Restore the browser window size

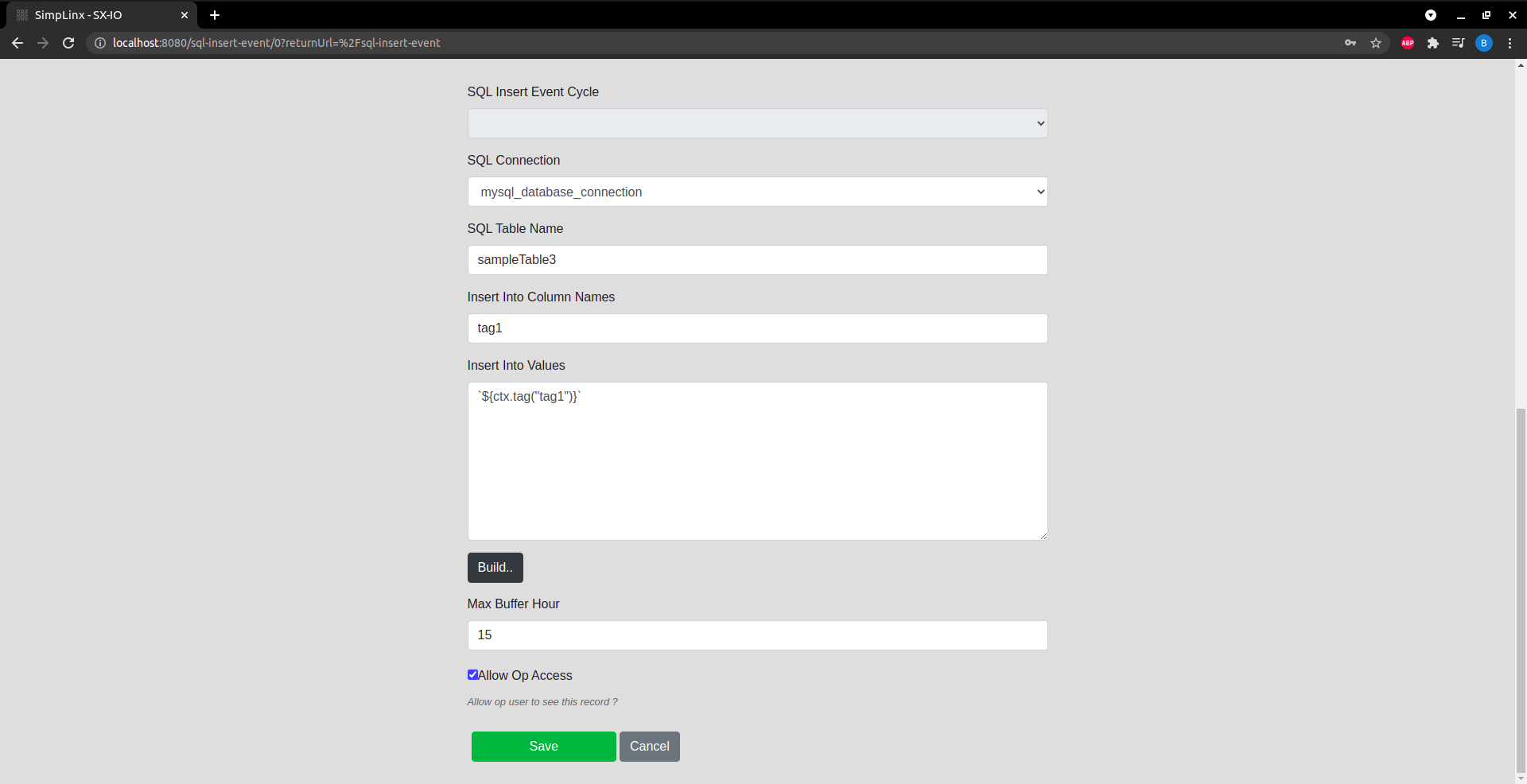(x=1486, y=15)
